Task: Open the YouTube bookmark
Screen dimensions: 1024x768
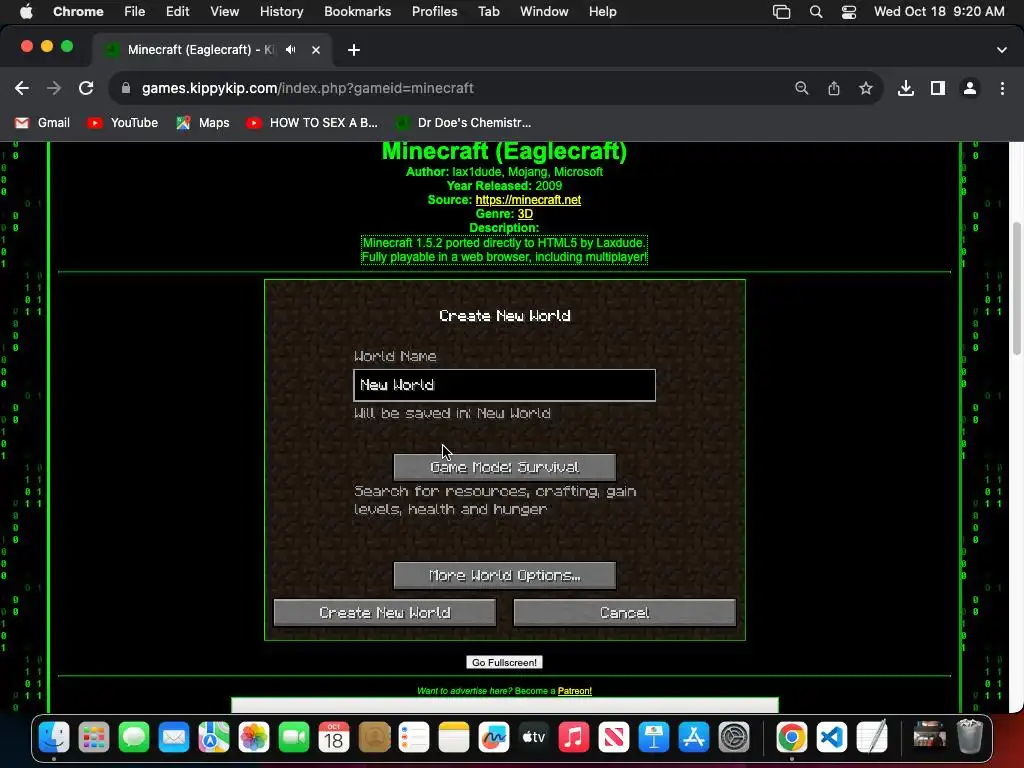Action: click(x=123, y=123)
